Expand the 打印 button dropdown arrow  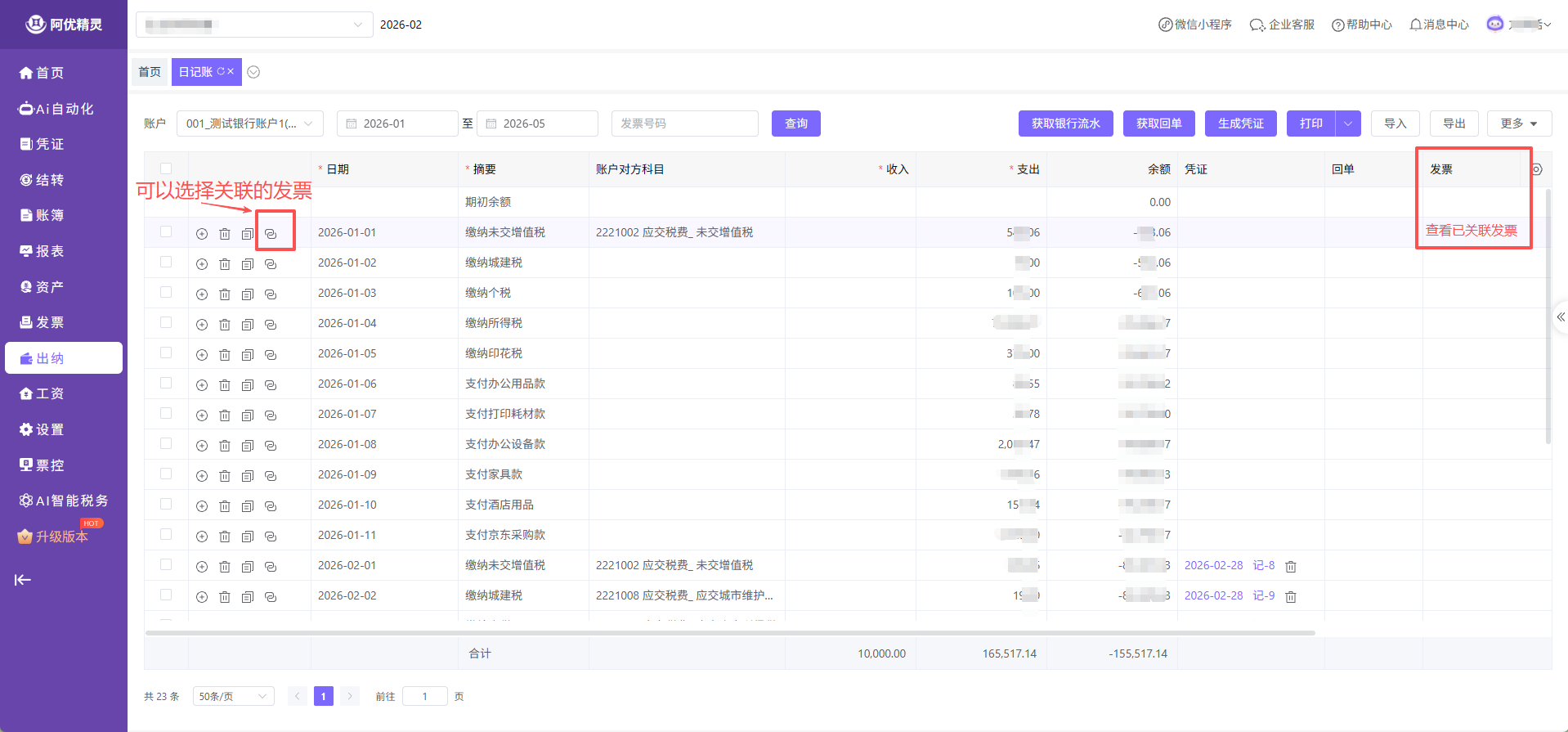tap(1348, 123)
